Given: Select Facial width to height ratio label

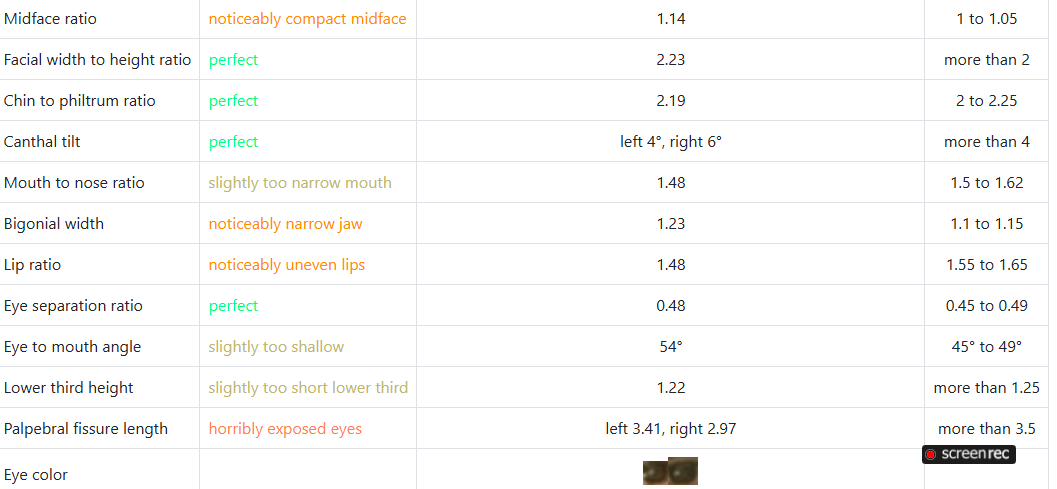Looking at the screenshot, I should (x=97, y=60).
